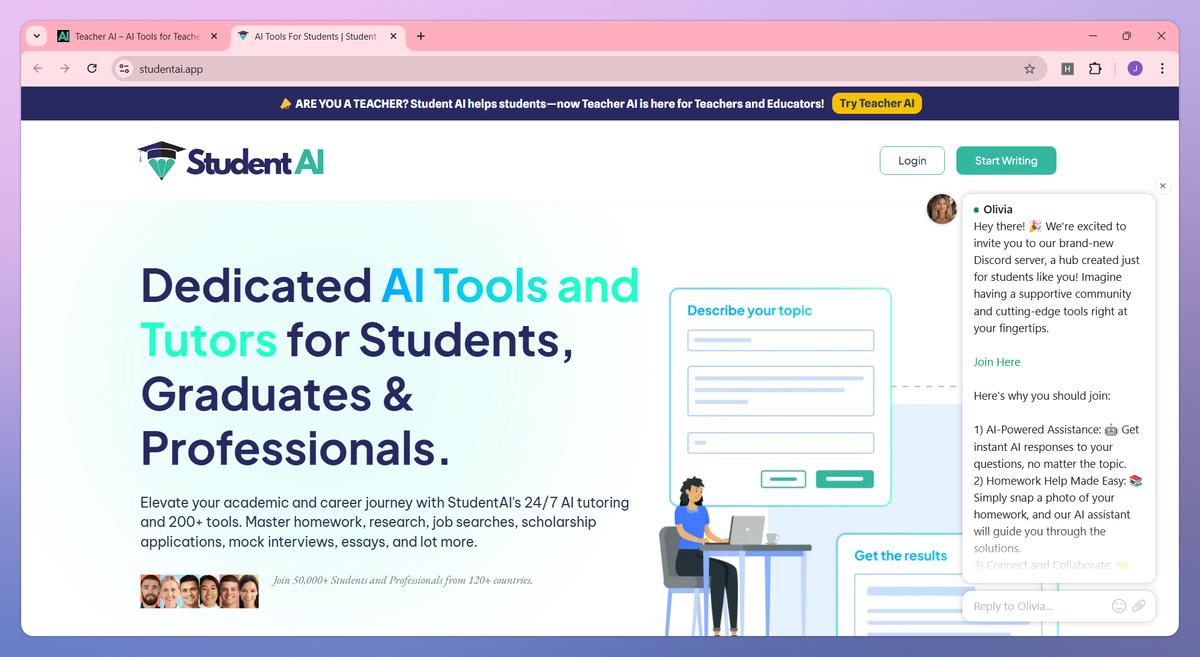Open the emoji picker in chat
1200x657 pixels.
coord(1119,606)
